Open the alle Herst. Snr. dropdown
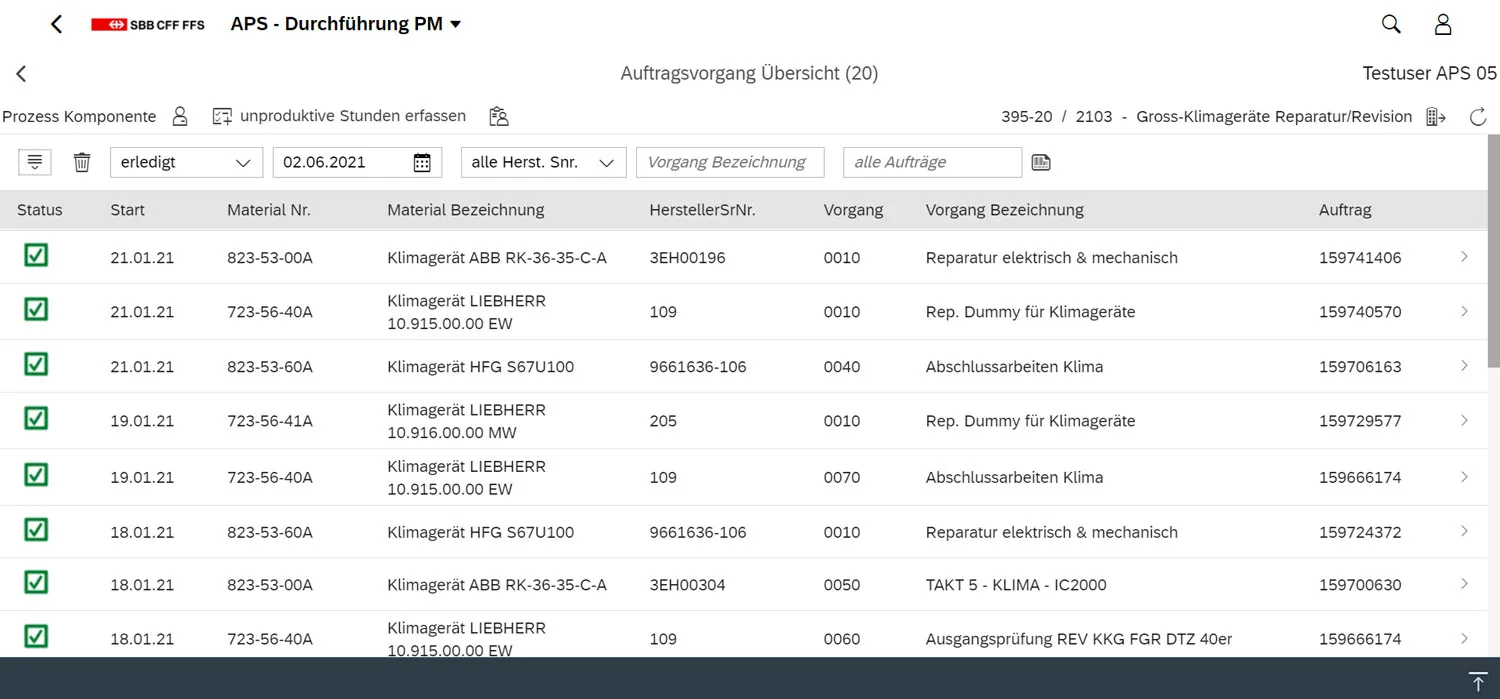 pos(543,162)
